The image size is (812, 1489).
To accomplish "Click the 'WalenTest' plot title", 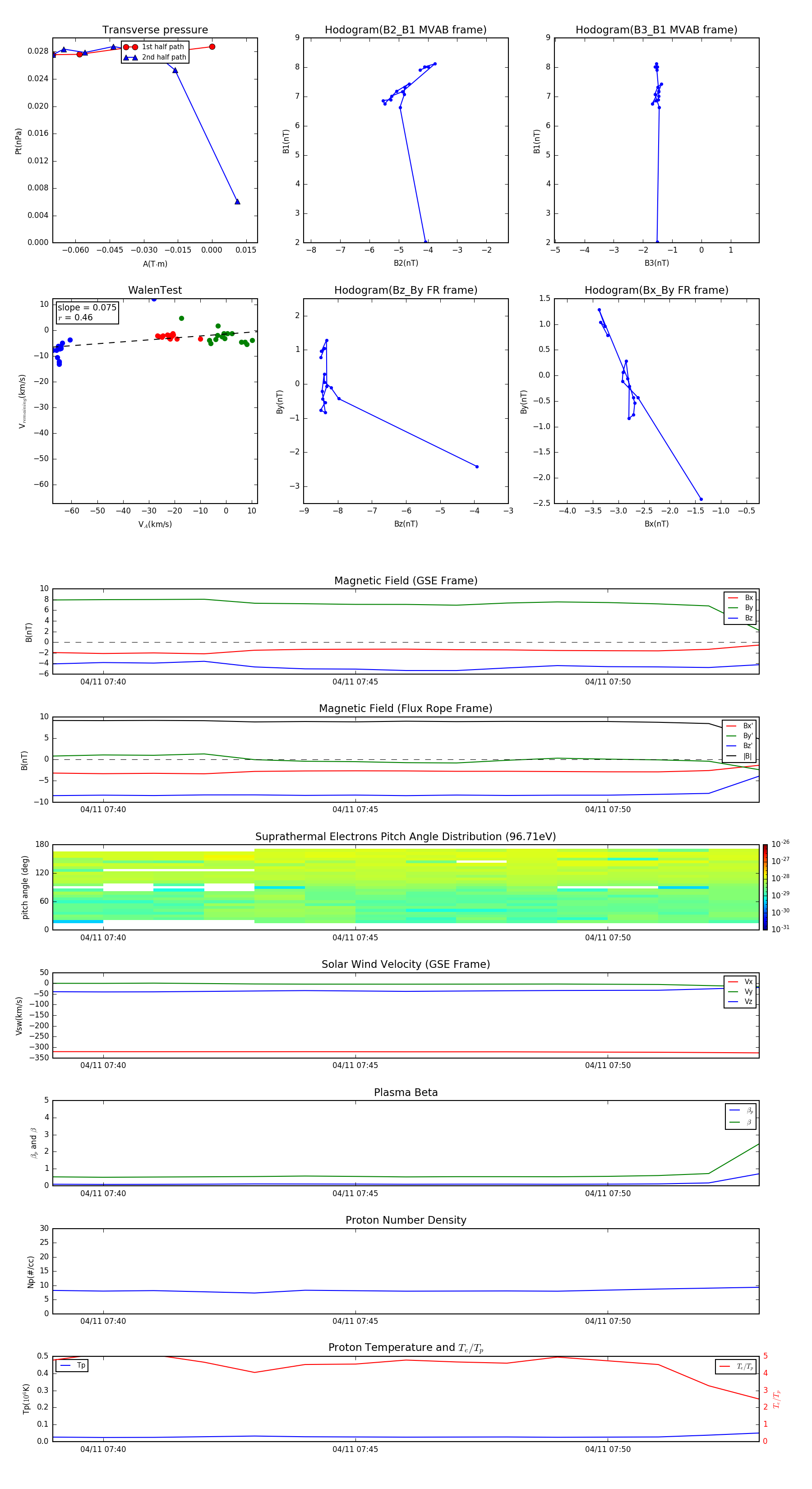I will tap(155, 290).
